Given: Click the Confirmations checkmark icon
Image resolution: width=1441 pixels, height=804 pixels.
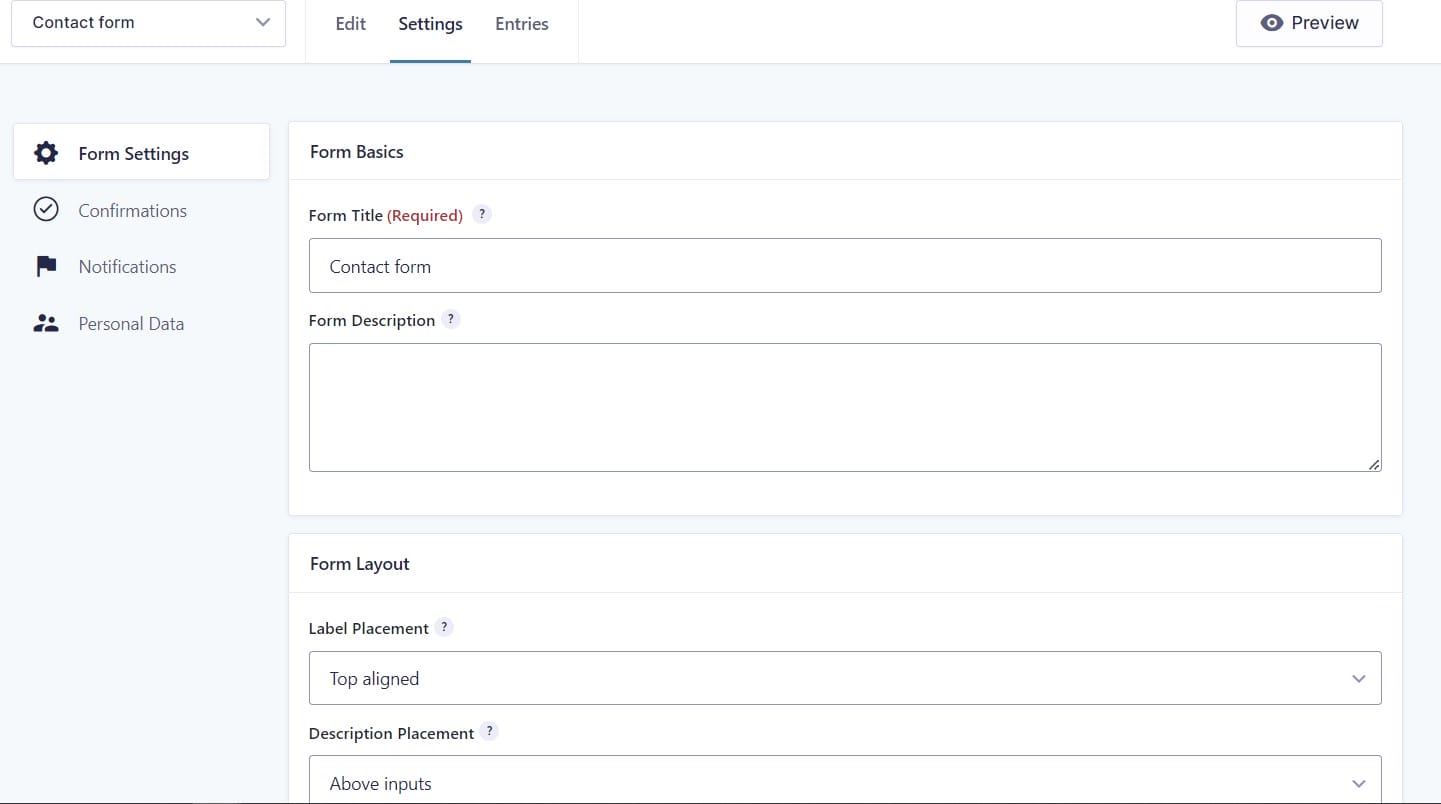Looking at the screenshot, I should click(46, 209).
